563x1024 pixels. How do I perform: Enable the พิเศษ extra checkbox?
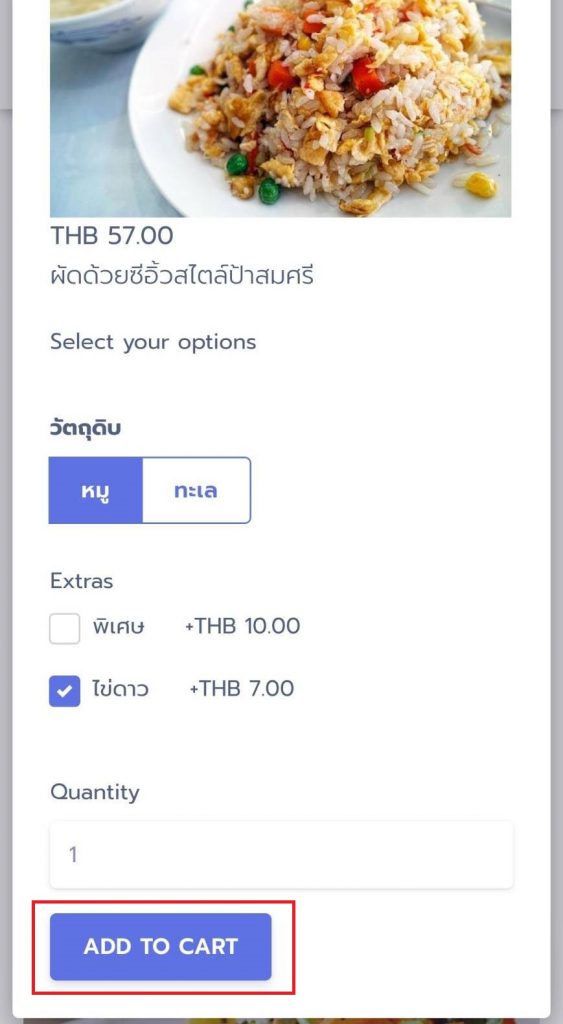click(x=65, y=628)
